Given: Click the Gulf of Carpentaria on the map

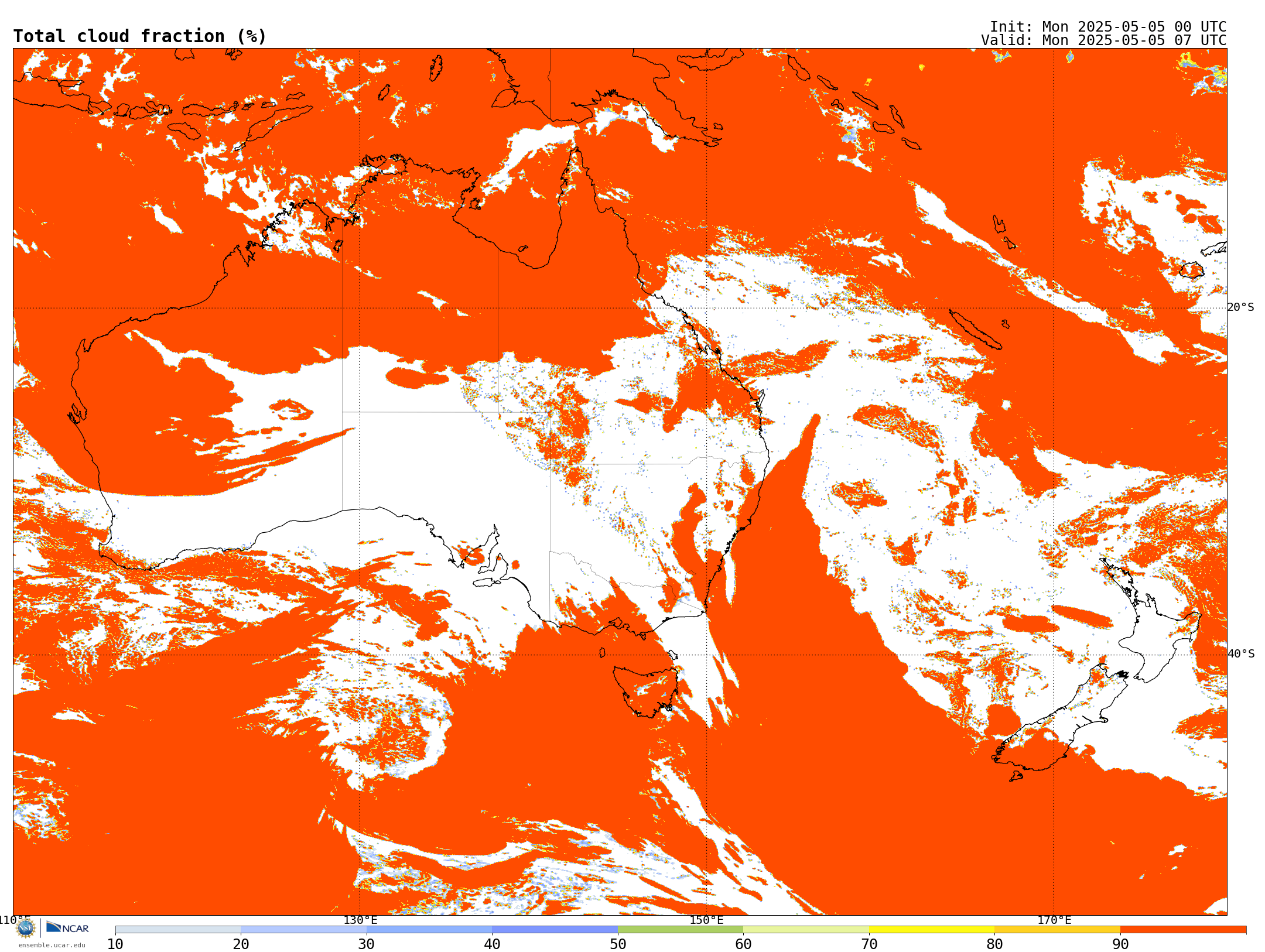Looking at the screenshot, I should coord(515,205).
